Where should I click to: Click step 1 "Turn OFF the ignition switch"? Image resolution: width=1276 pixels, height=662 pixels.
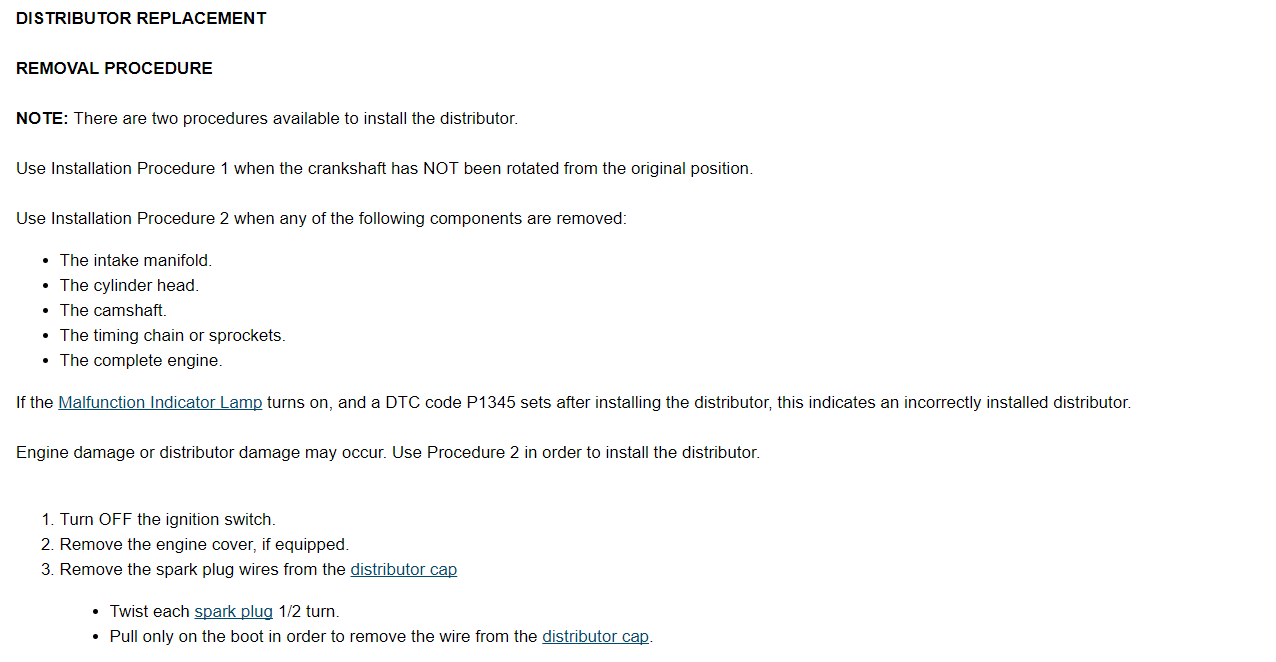[x=167, y=520]
